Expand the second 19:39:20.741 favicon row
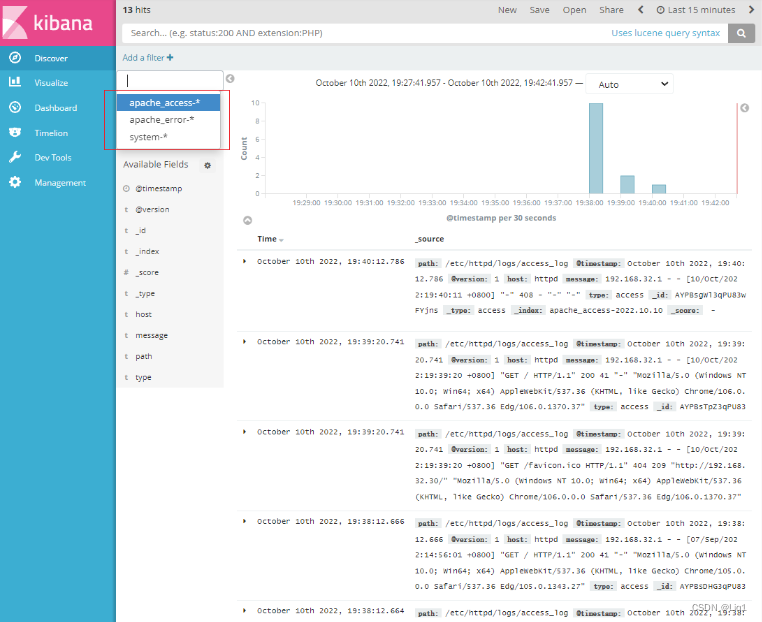The height and width of the screenshot is (622, 762). [244, 432]
